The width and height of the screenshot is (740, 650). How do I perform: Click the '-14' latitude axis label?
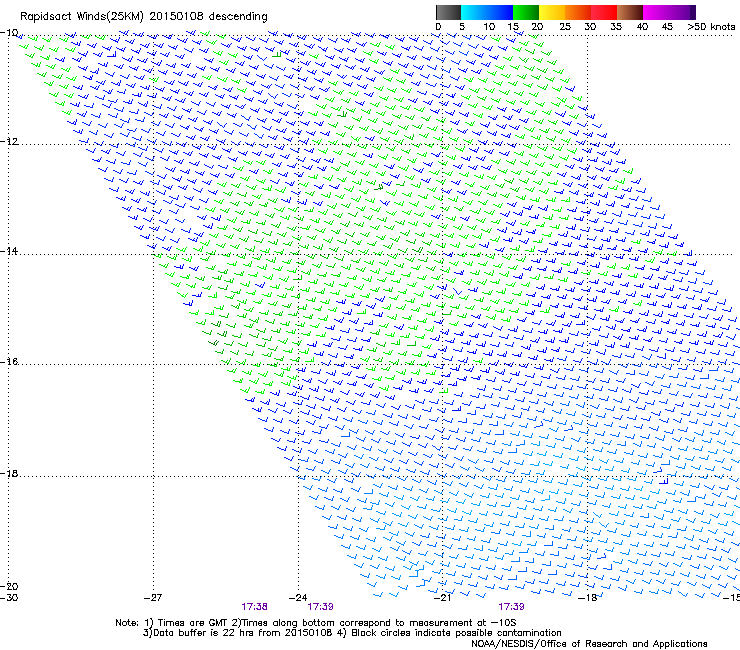pyautogui.click(x=9, y=251)
